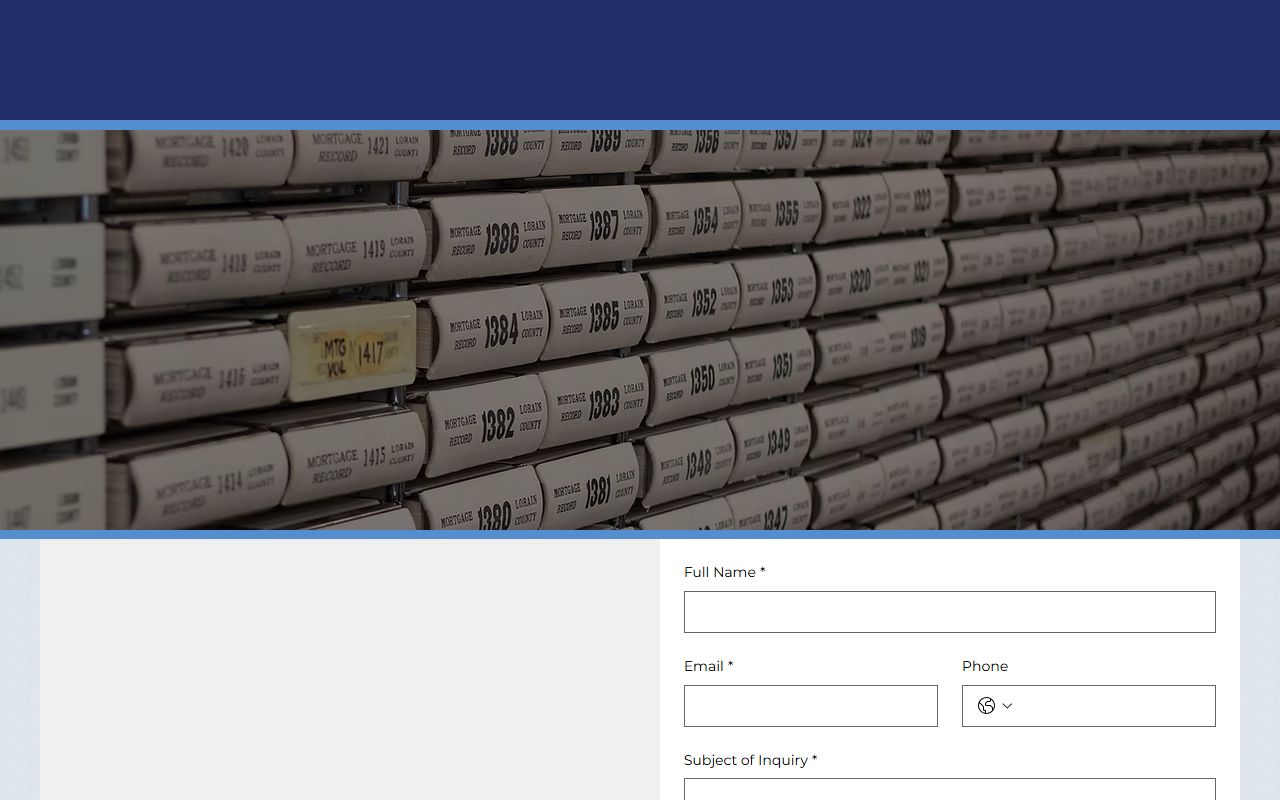Click the yellow MTG VOL 1417 book label
This screenshot has height=800, width=1280.
tap(351, 352)
